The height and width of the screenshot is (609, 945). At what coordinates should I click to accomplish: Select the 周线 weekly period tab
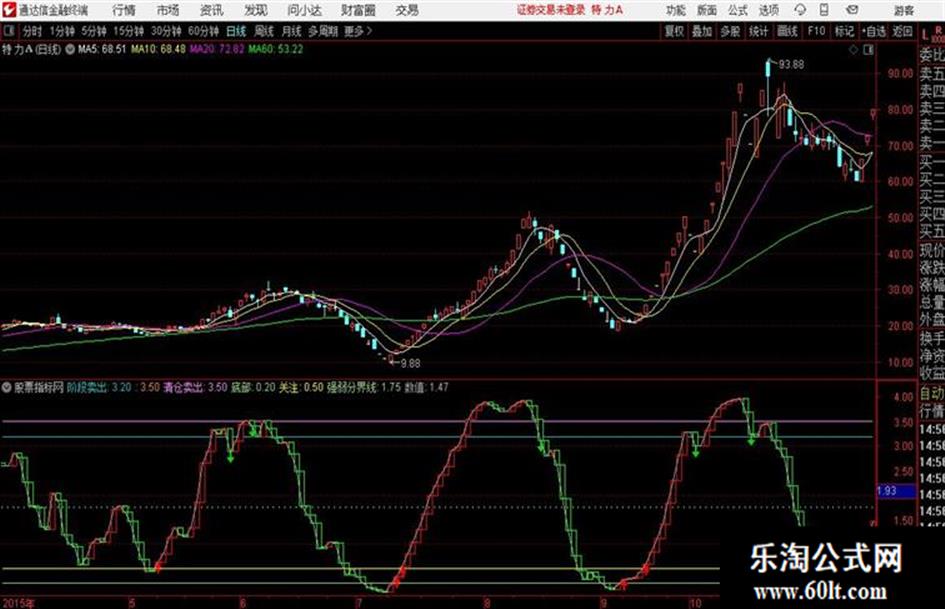pos(264,31)
